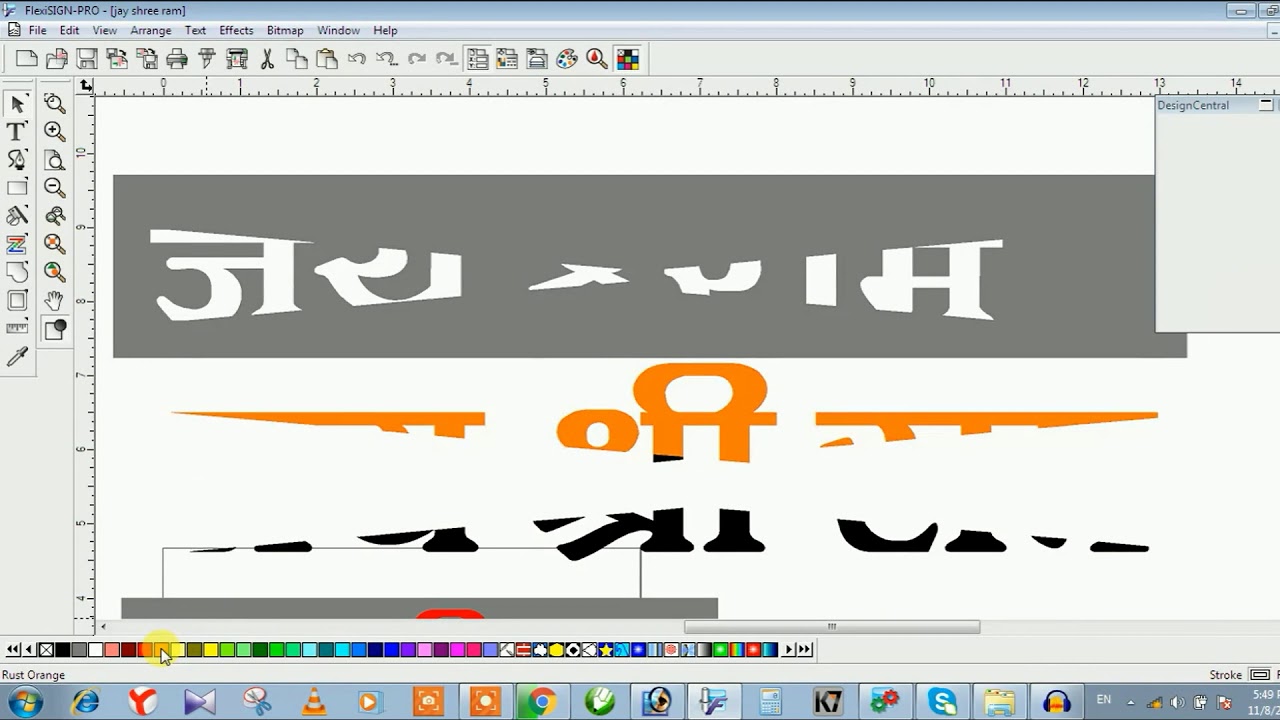This screenshot has height=720, width=1280.
Task: Click the Paste clipboard icon
Action: click(327, 59)
